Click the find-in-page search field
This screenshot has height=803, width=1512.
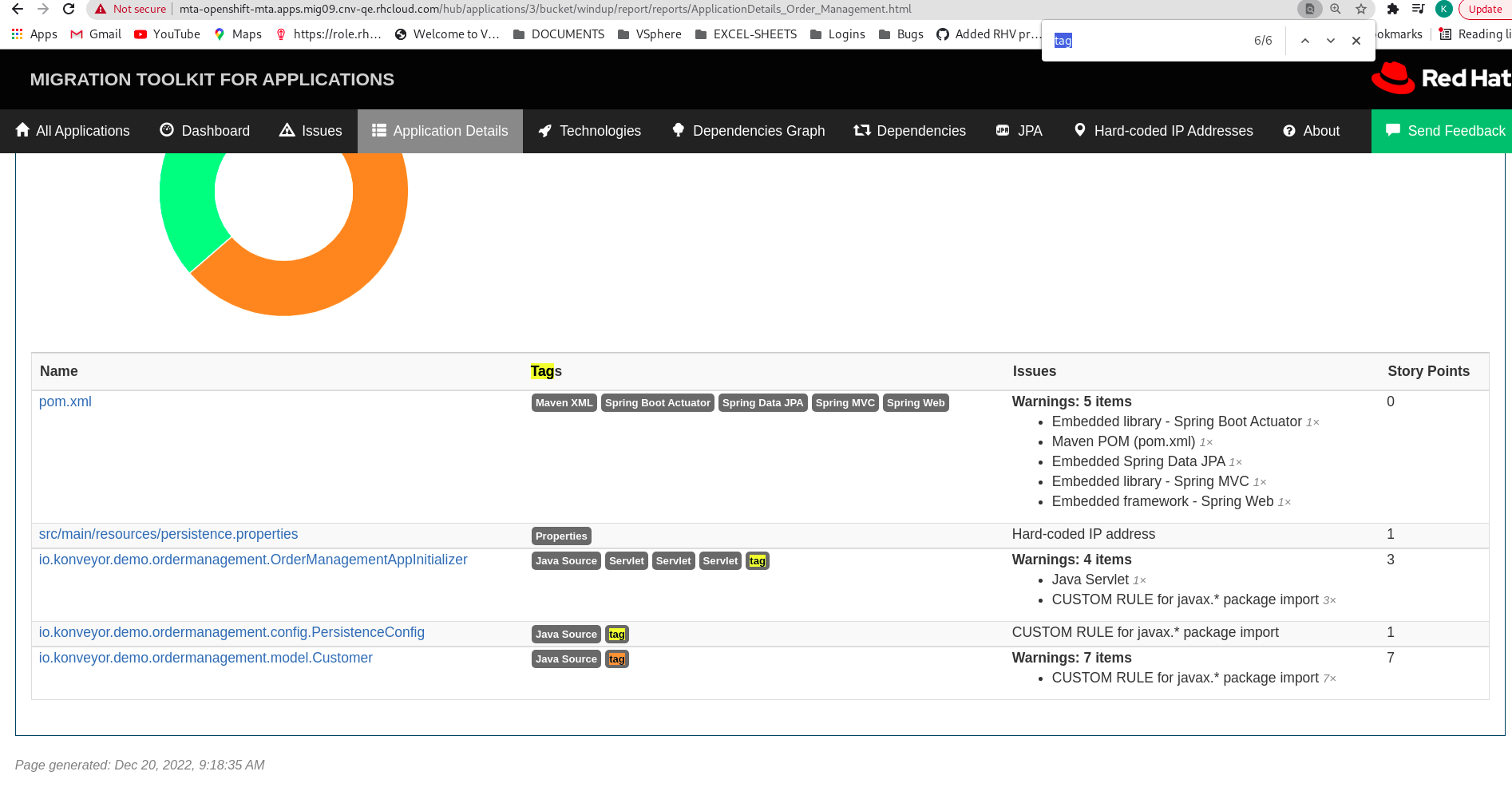[x=1150, y=41]
